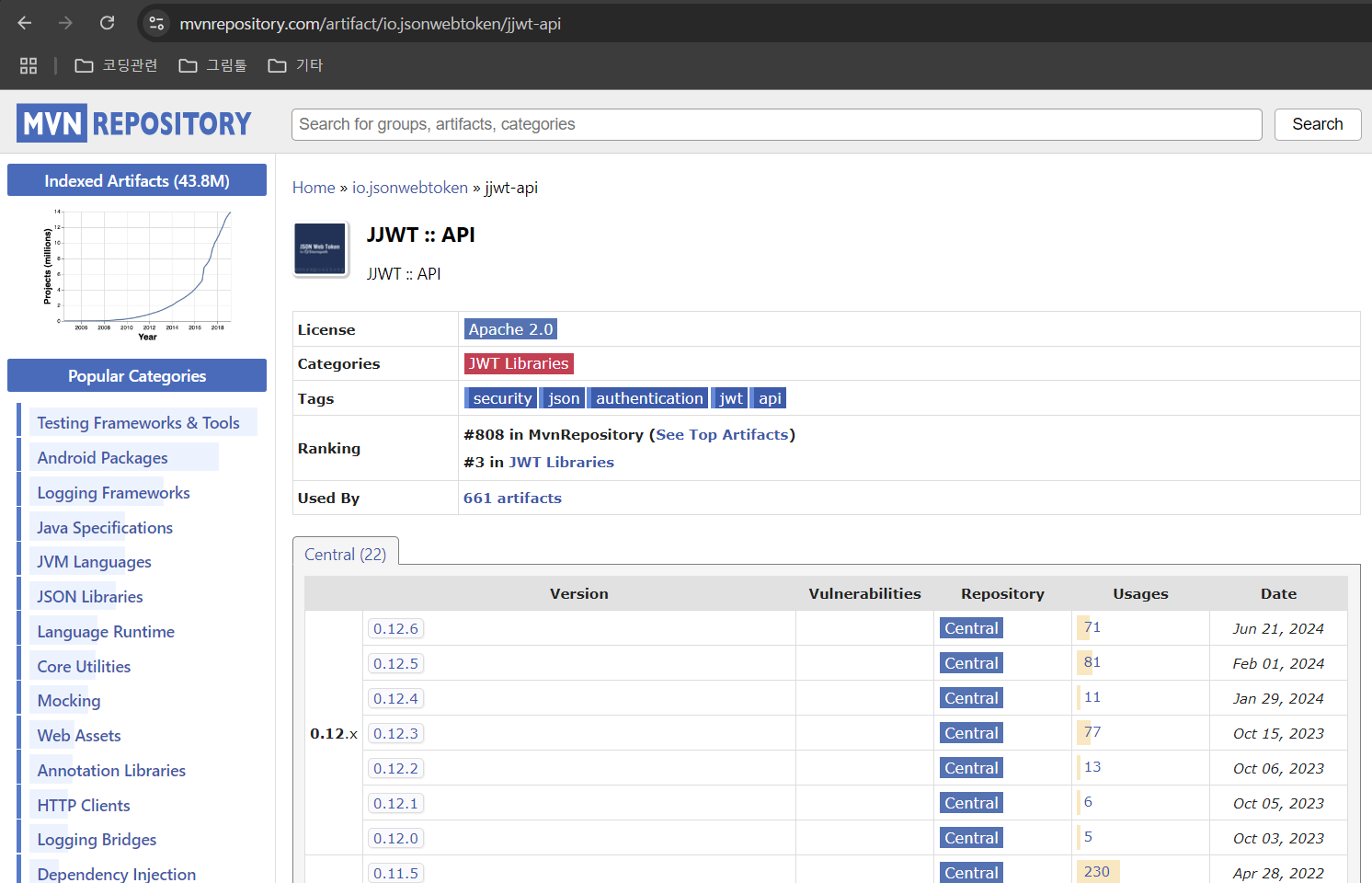Reload the page with refresh icon

tap(108, 23)
